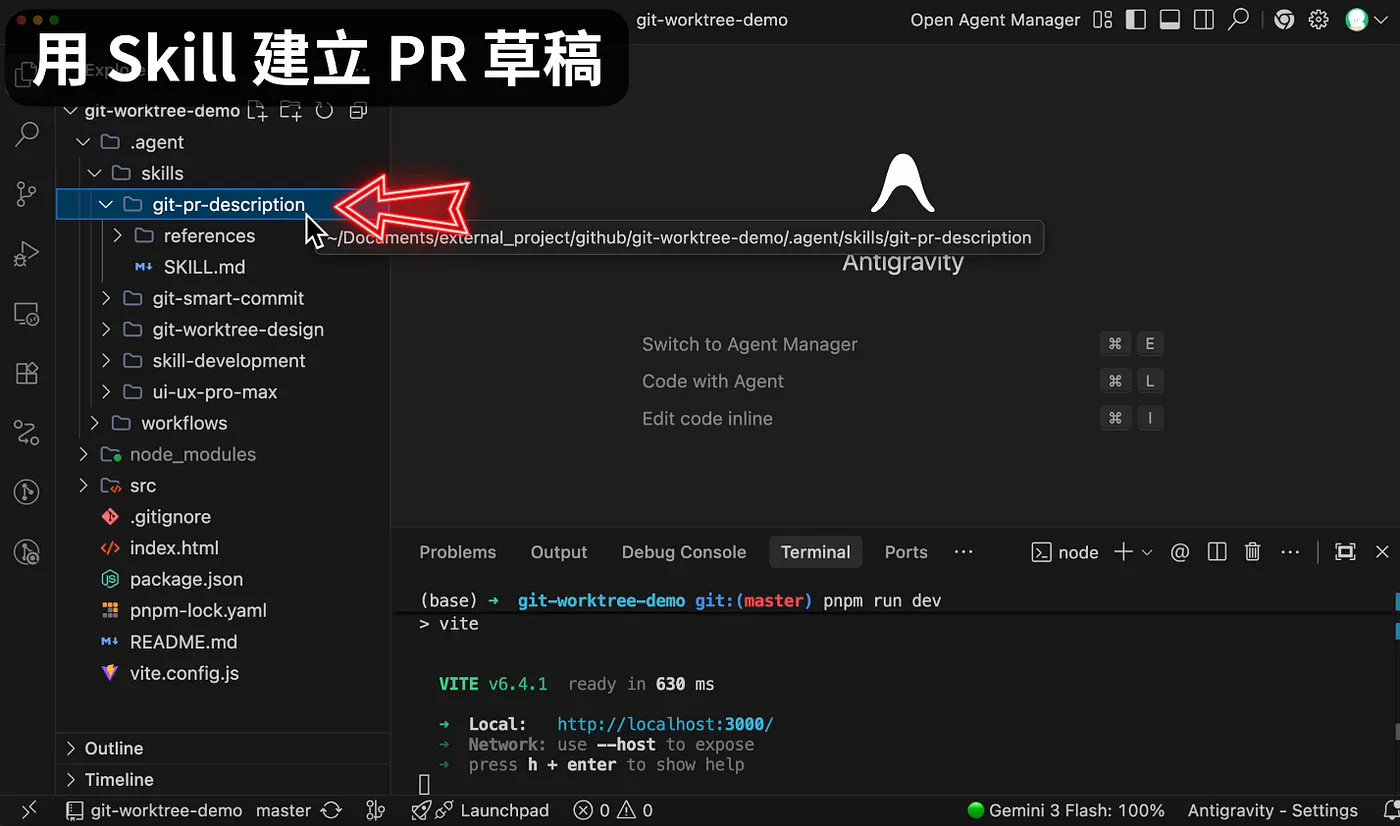Open Extensions view in activity bar

pos(27,373)
